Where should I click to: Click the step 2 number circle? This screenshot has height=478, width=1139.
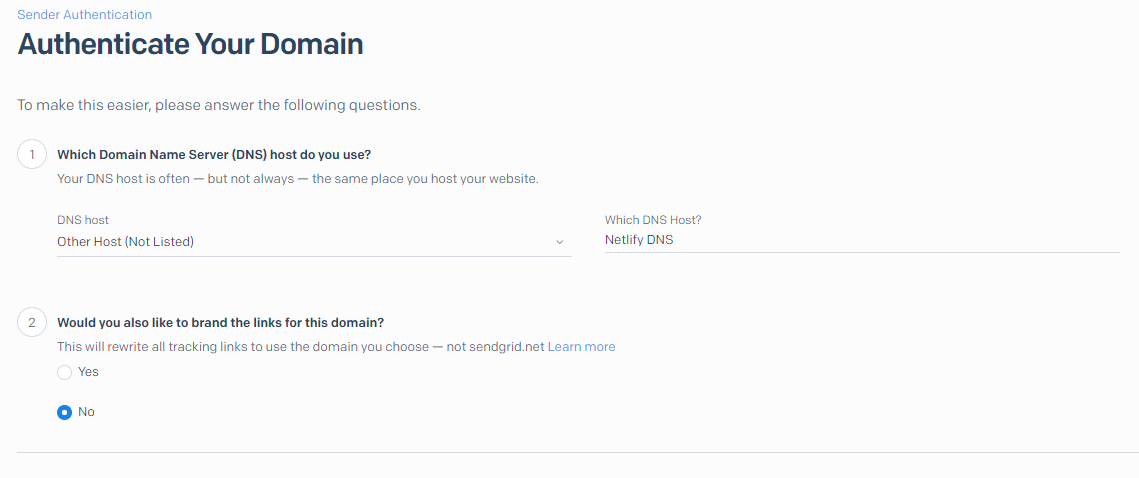(32, 322)
